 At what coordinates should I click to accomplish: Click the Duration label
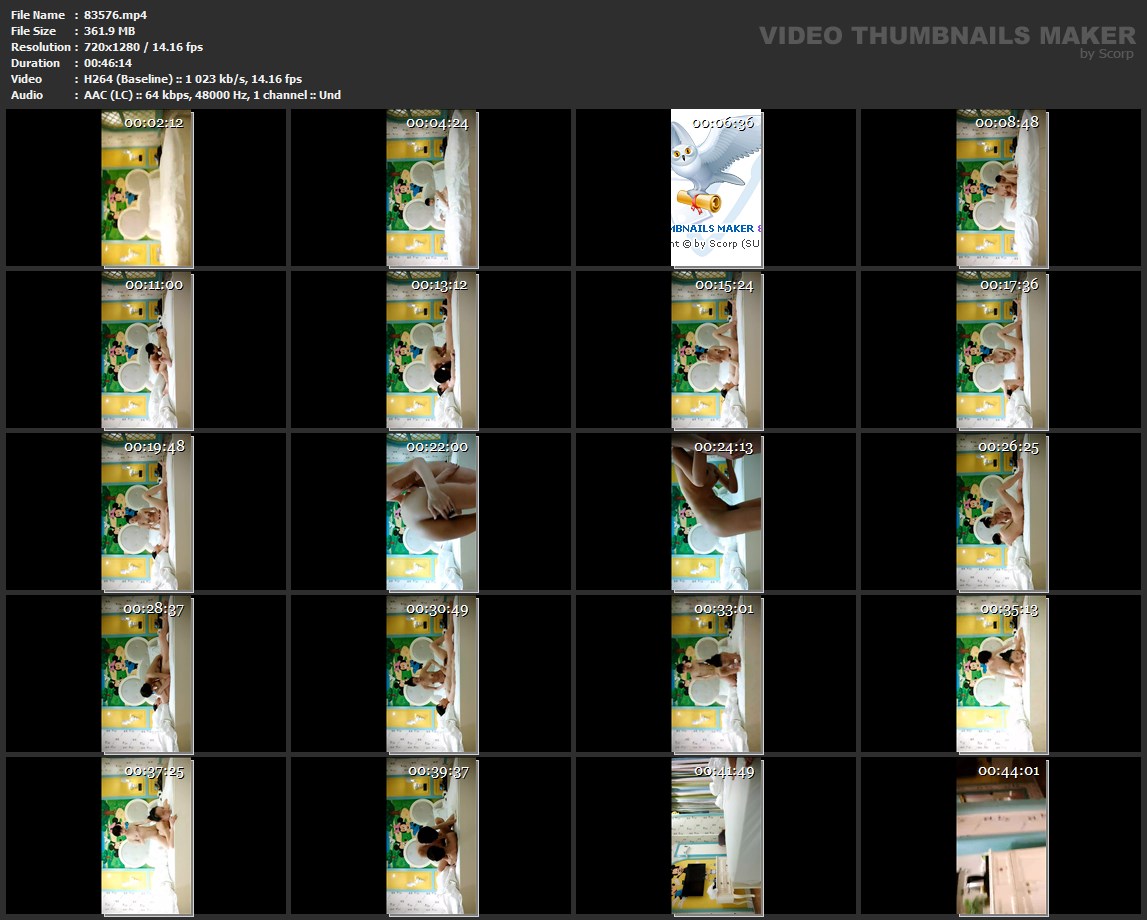pos(35,63)
